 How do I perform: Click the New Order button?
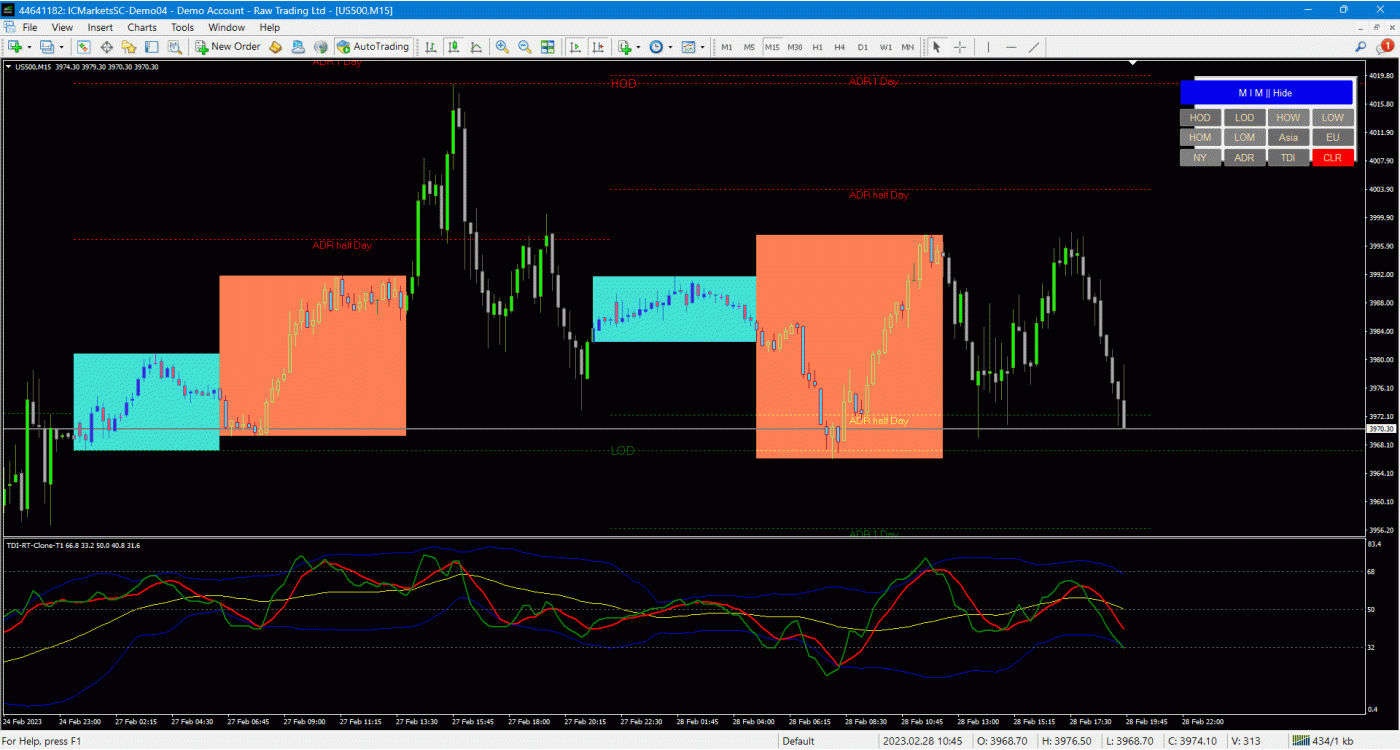click(x=228, y=47)
